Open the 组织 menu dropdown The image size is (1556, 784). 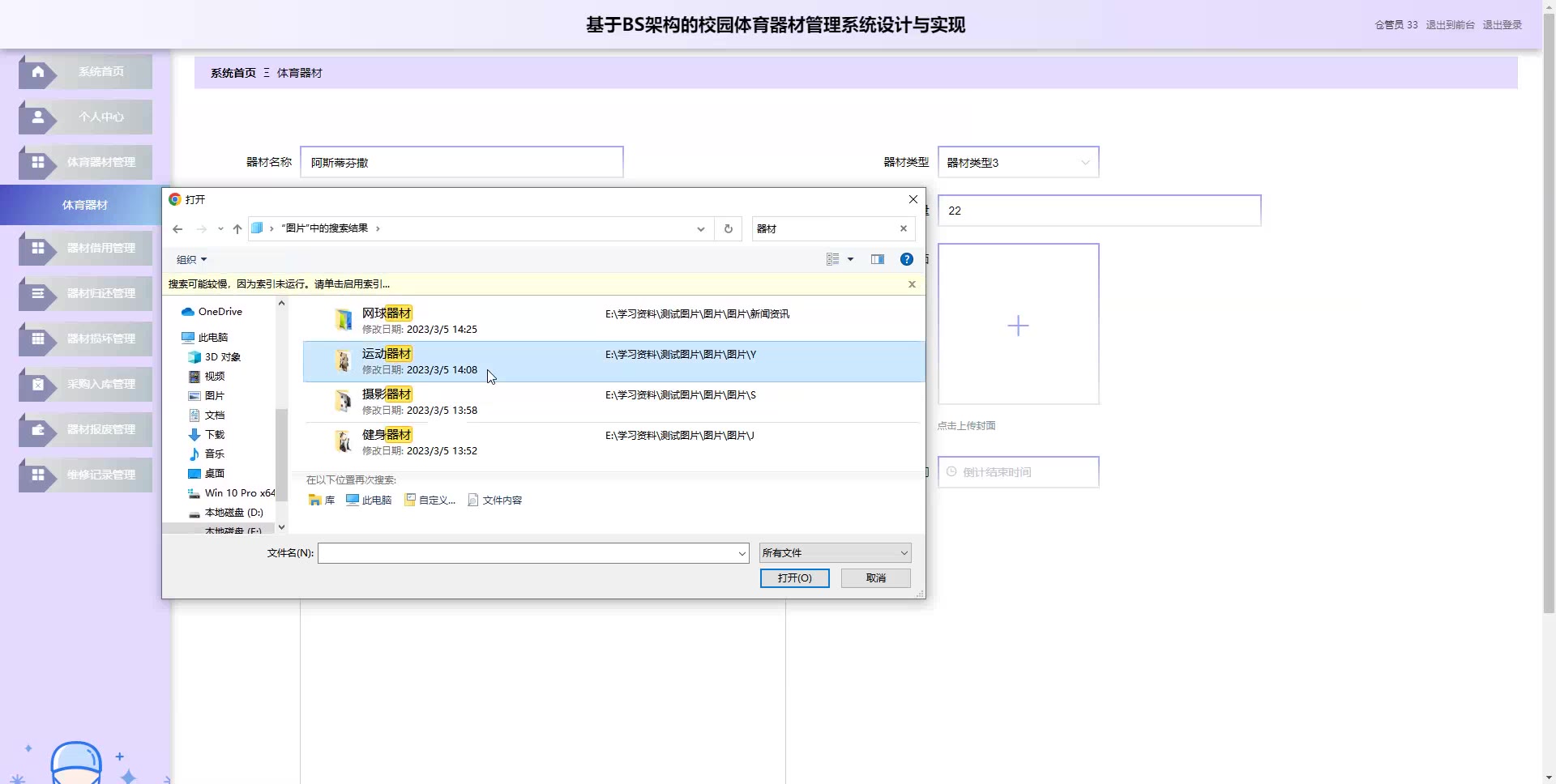click(191, 260)
